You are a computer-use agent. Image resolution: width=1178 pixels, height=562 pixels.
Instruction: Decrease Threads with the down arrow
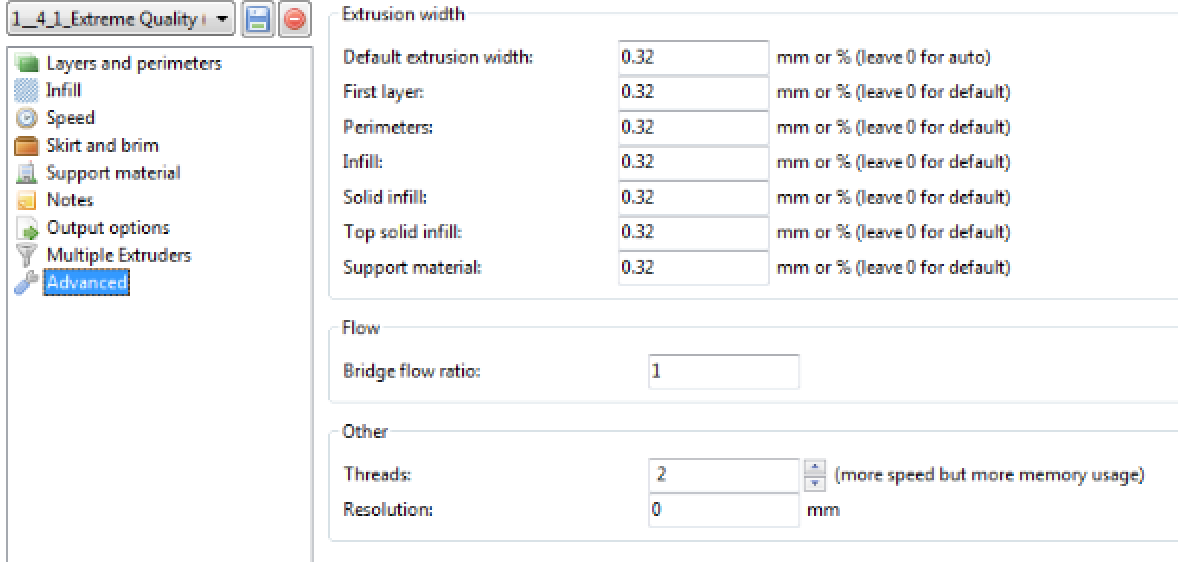pos(814,484)
